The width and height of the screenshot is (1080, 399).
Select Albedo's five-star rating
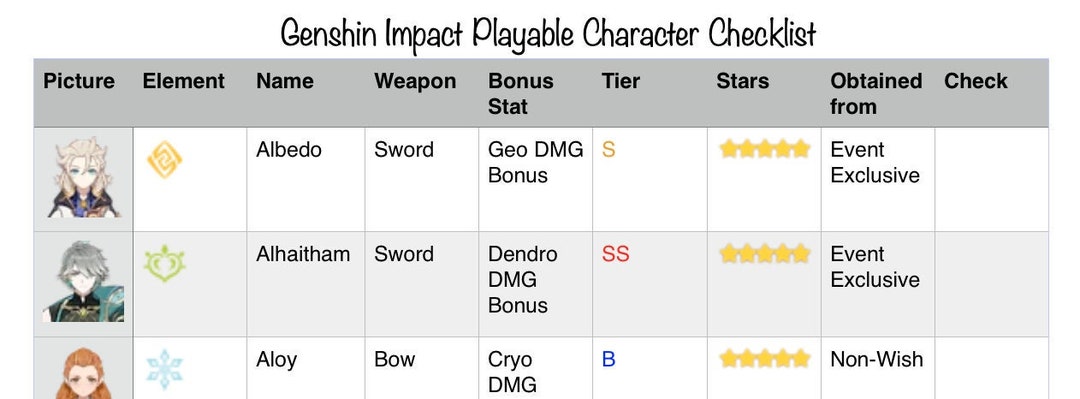pos(765,149)
